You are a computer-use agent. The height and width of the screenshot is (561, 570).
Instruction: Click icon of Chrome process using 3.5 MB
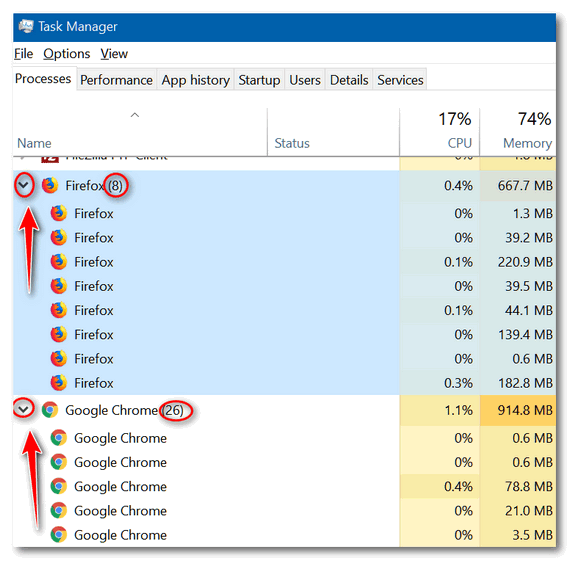tap(59, 535)
